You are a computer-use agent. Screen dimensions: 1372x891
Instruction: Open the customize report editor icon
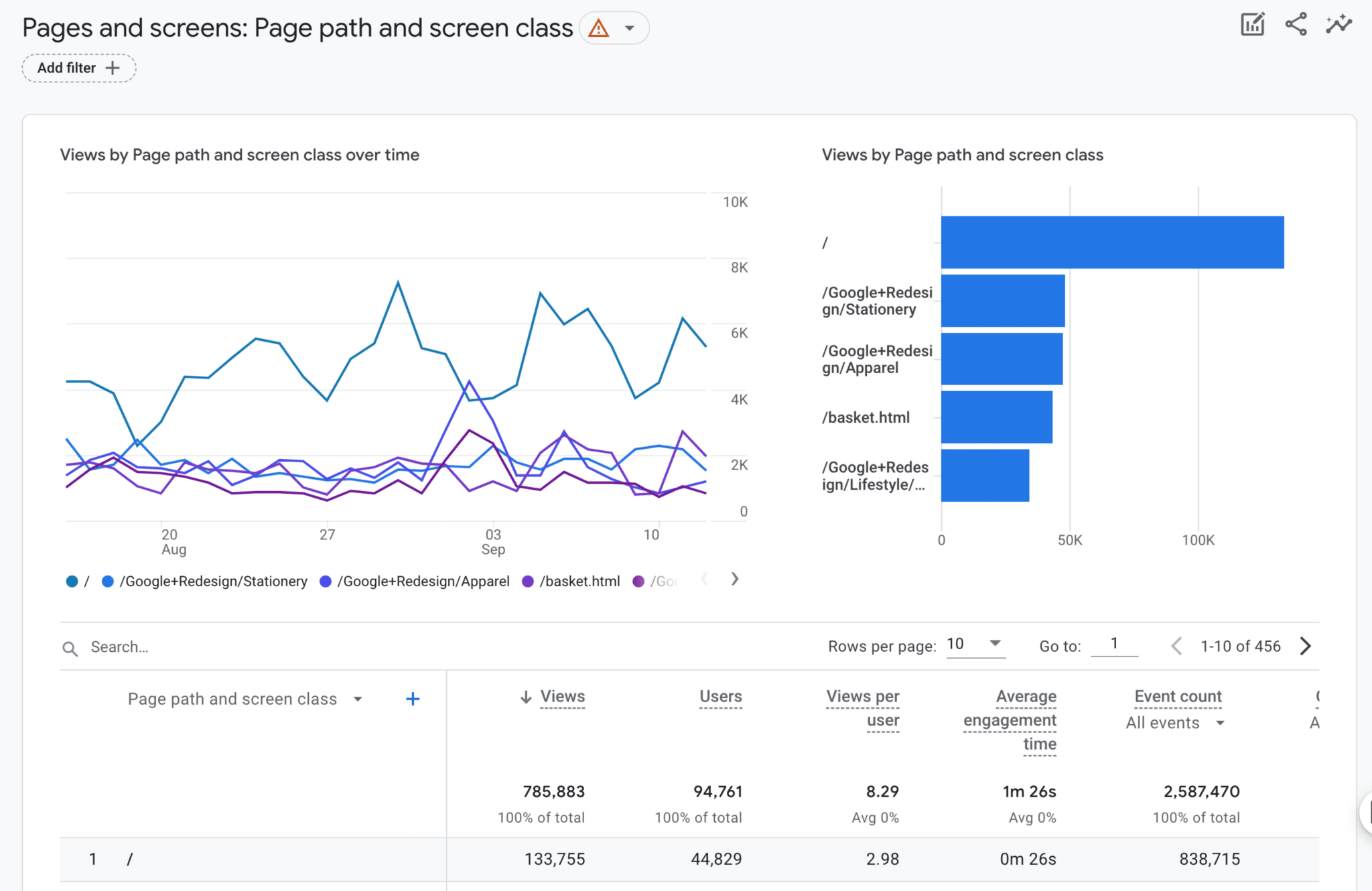click(x=1252, y=24)
